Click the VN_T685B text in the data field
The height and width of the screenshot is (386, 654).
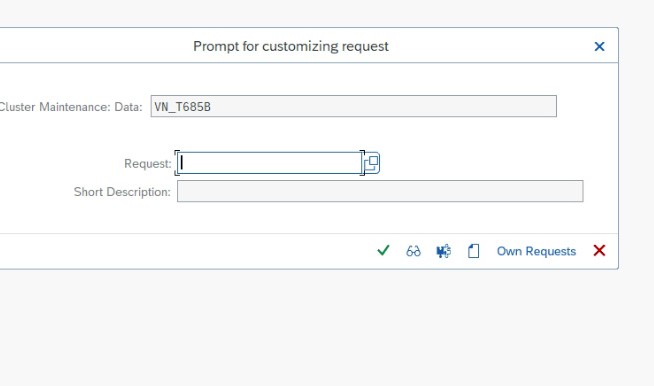pyautogui.click(x=182, y=107)
